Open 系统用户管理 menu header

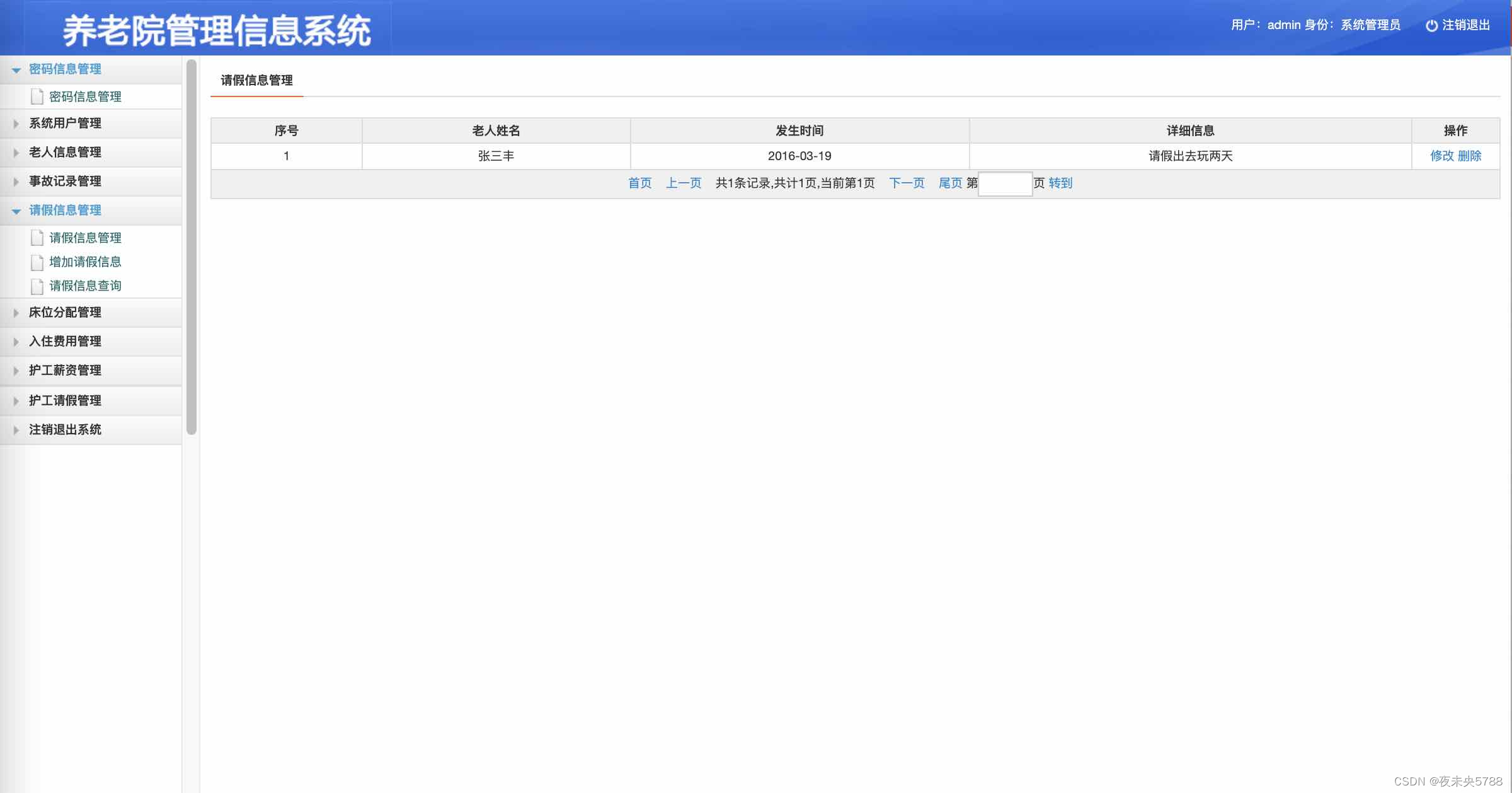coord(91,124)
